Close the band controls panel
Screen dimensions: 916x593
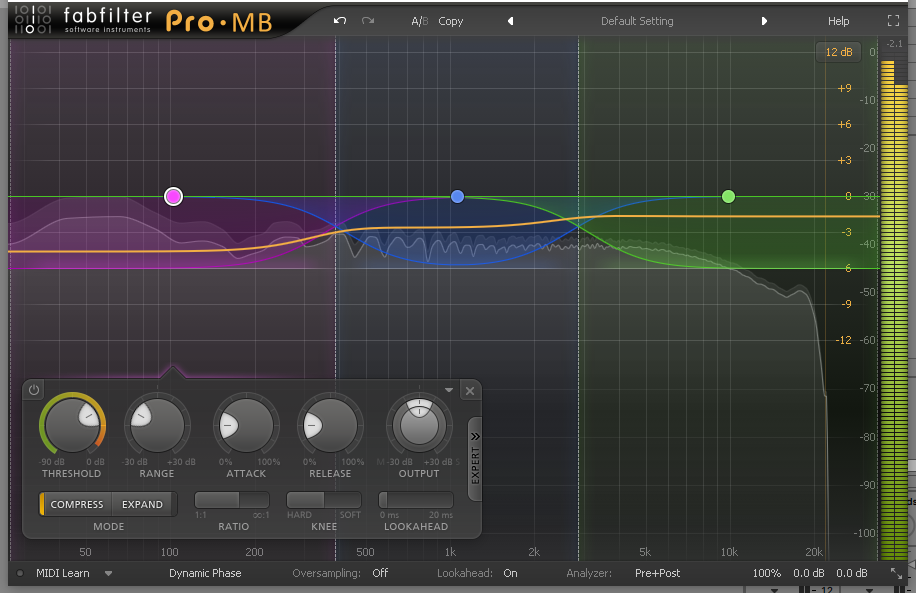[470, 391]
